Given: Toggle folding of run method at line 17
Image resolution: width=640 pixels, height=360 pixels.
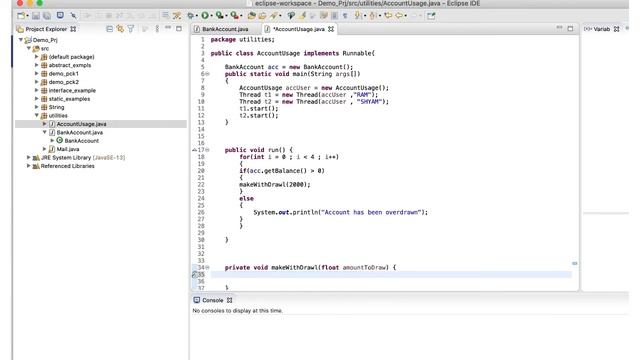Looking at the screenshot, I should coord(207,150).
